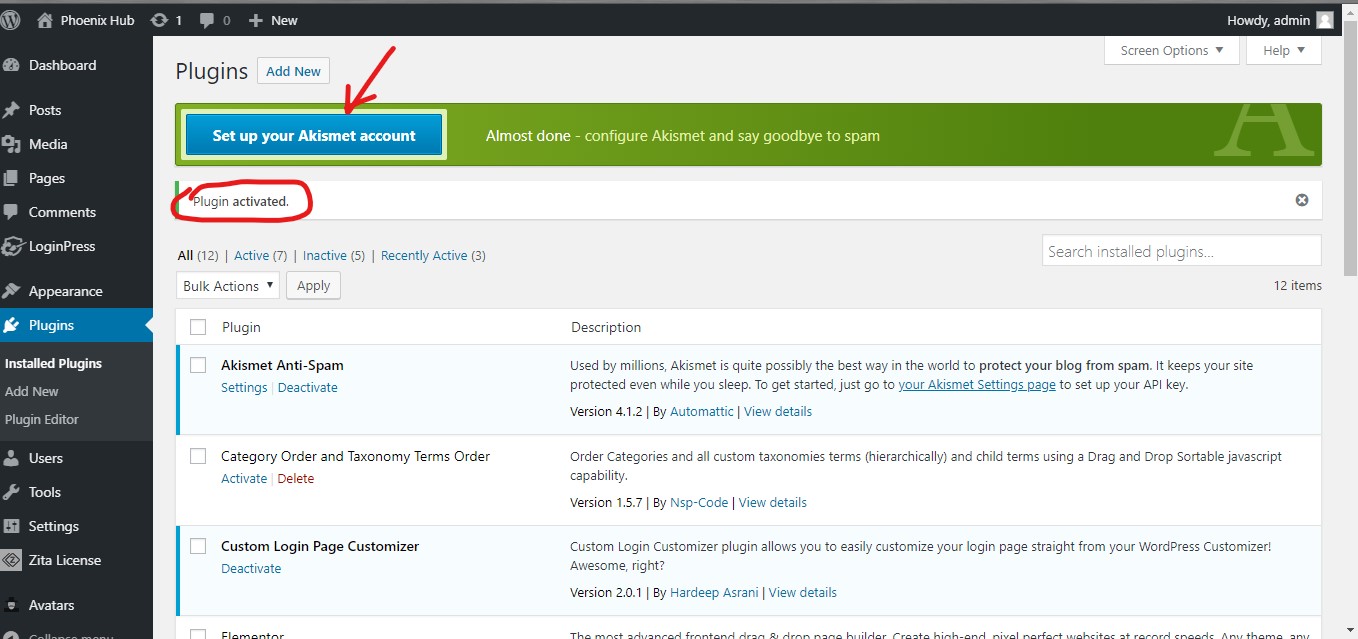The height and width of the screenshot is (639, 1358).
Task: Click Add New button beside Plugins heading
Action: (x=294, y=71)
